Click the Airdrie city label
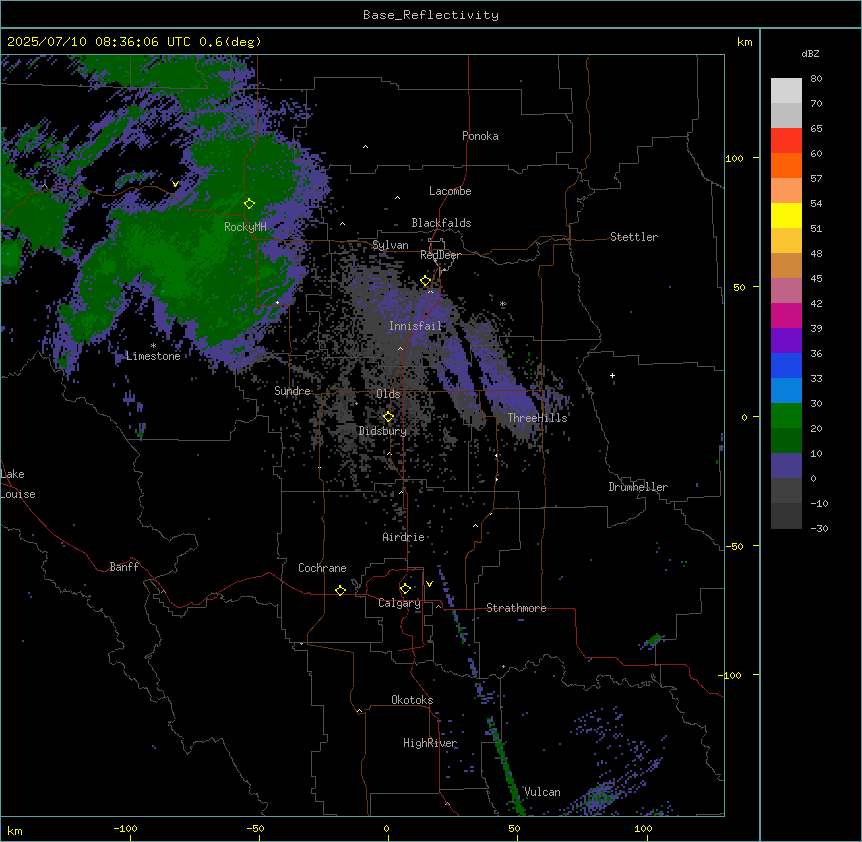 coord(403,537)
